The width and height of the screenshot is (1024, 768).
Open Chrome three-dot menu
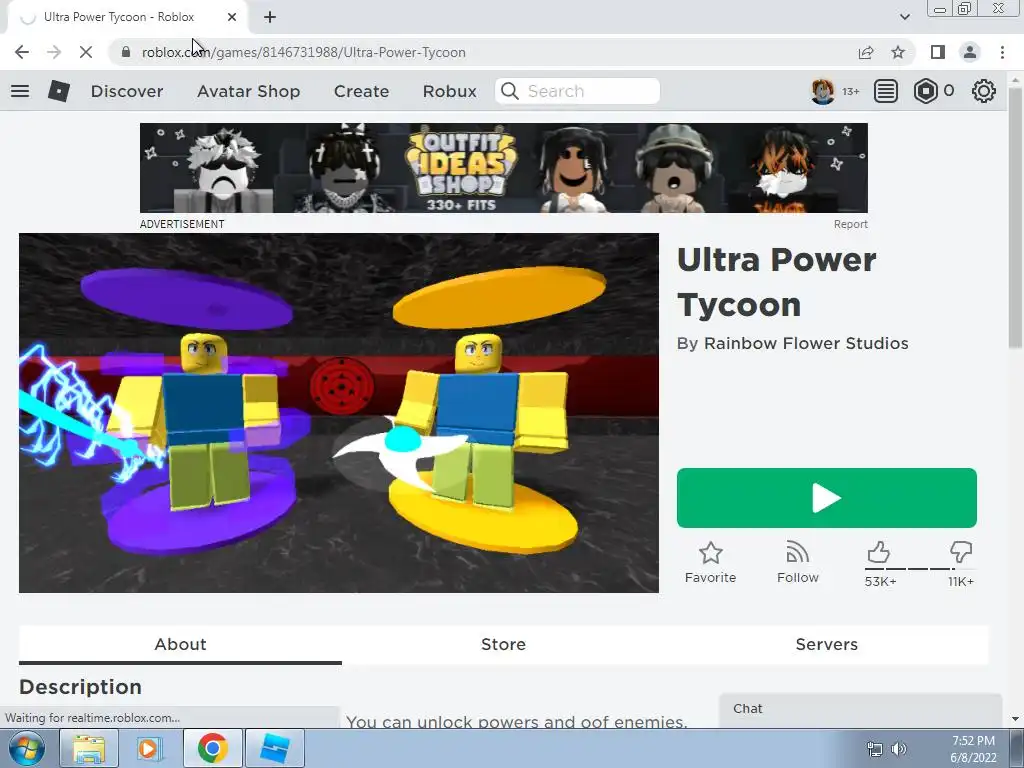click(x=1002, y=52)
